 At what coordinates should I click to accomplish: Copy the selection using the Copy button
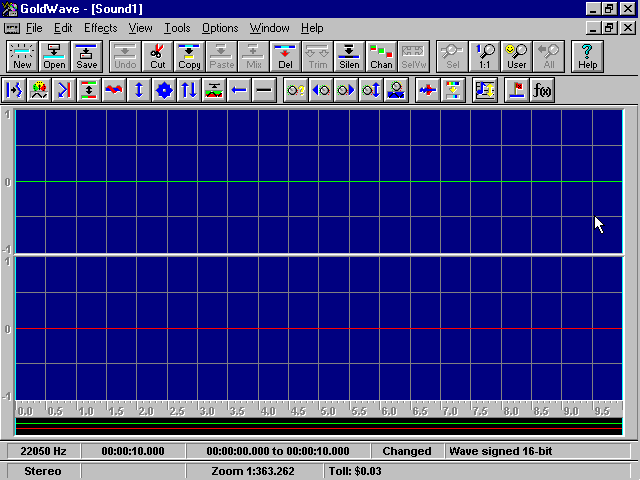click(189, 56)
